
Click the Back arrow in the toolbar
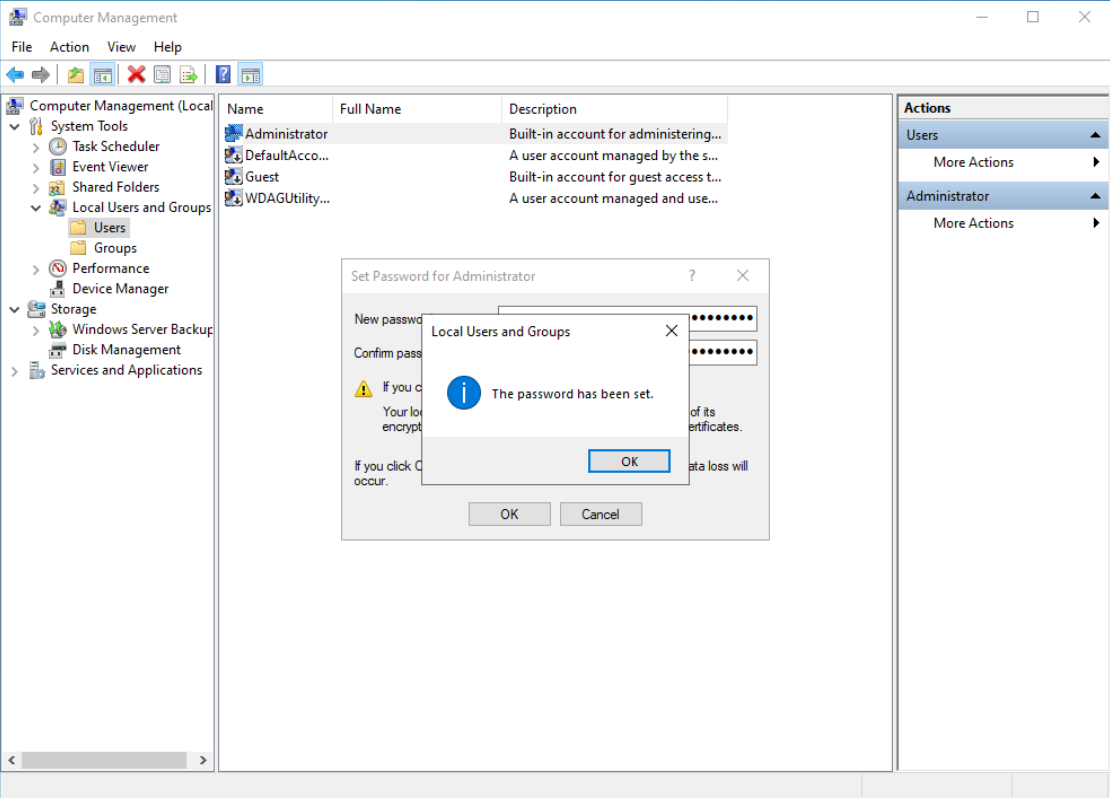coord(15,74)
